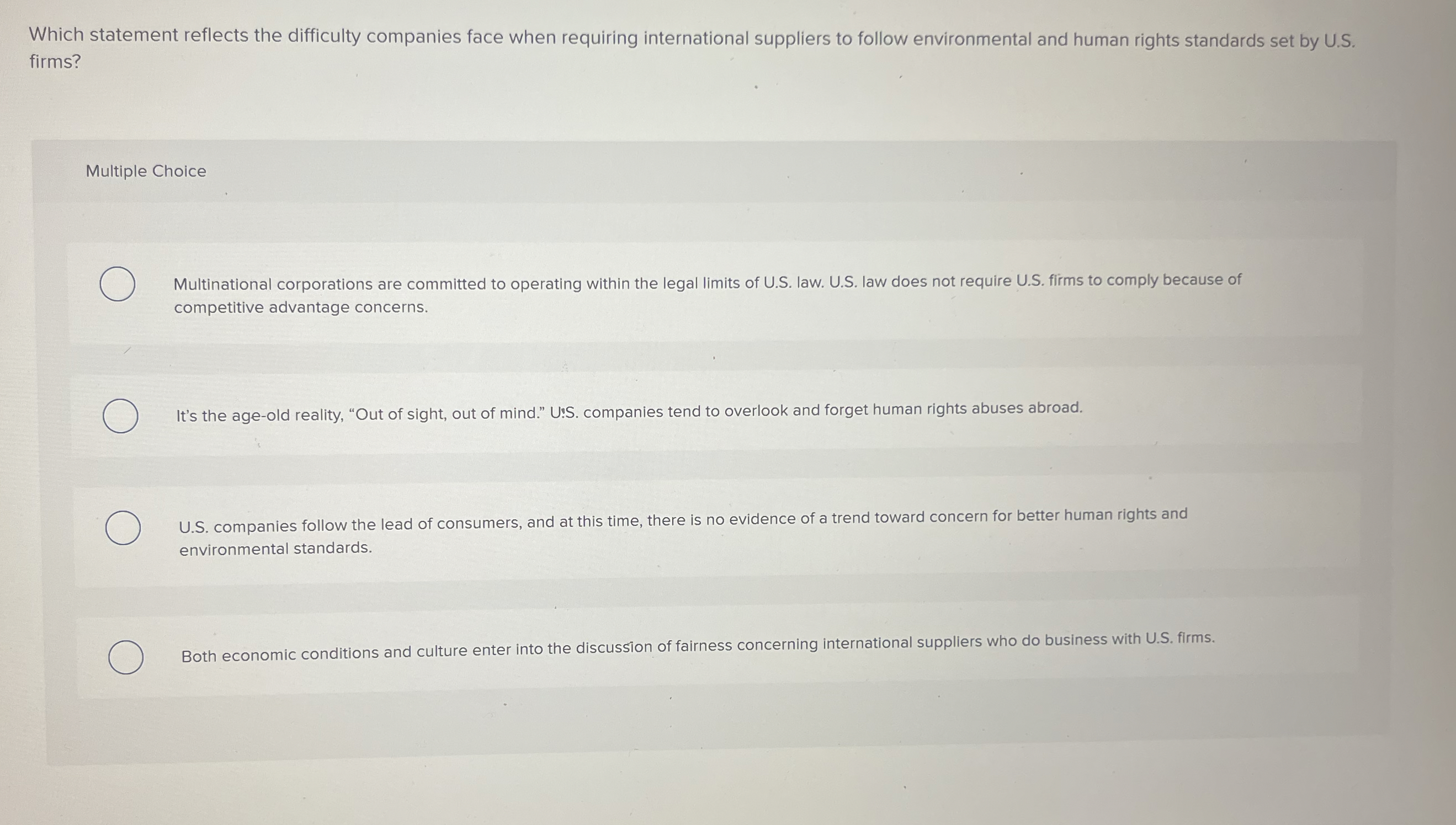Click the 'Multiple Choice' header label
This screenshot has width=1456, height=825.
pos(146,171)
